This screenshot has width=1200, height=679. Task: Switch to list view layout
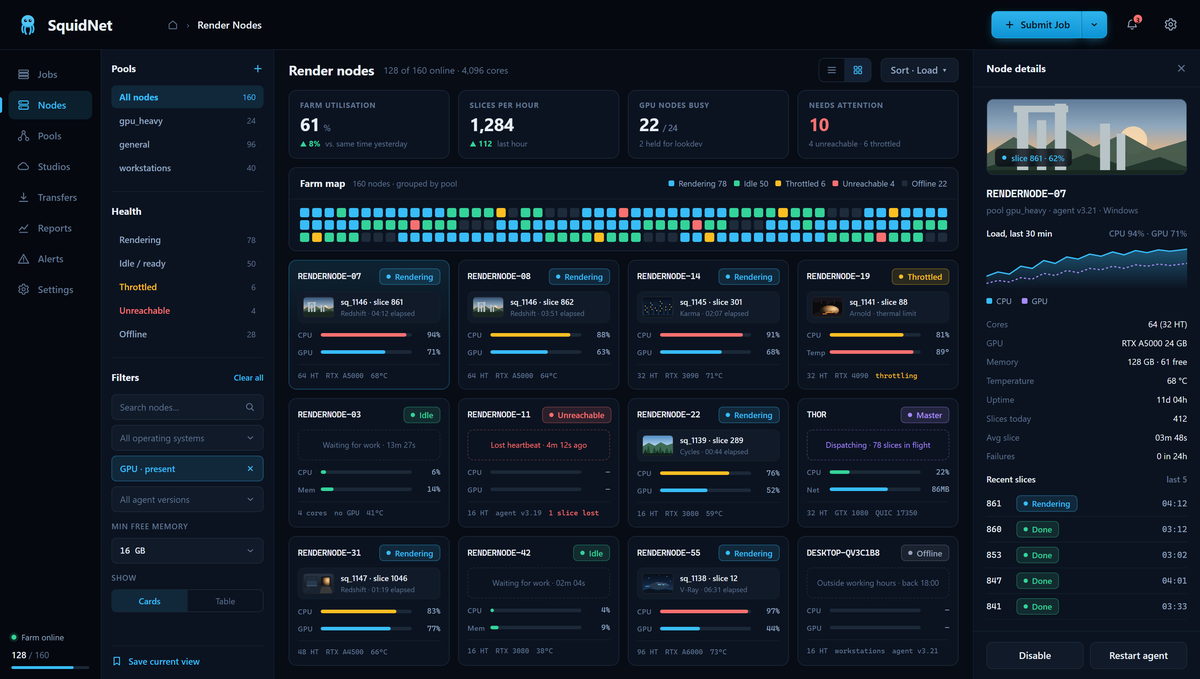tap(832, 70)
